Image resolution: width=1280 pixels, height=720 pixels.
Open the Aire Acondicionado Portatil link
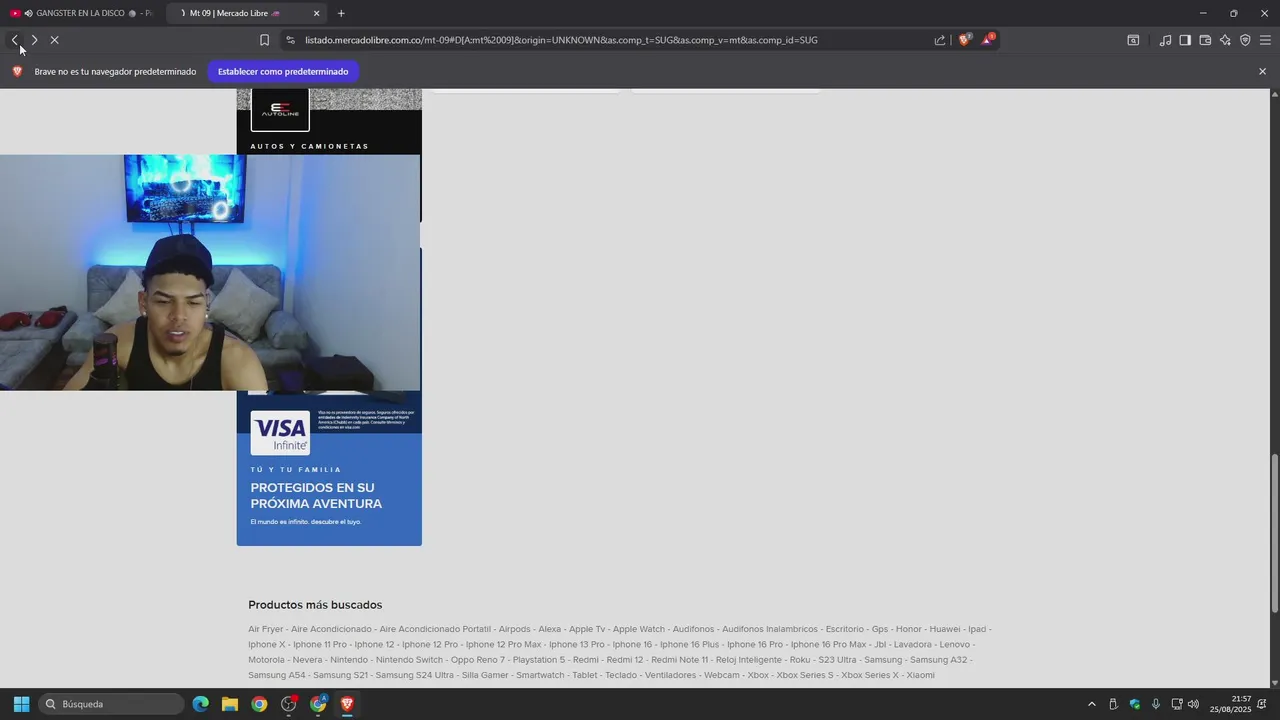pyautogui.click(x=435, y=629)
